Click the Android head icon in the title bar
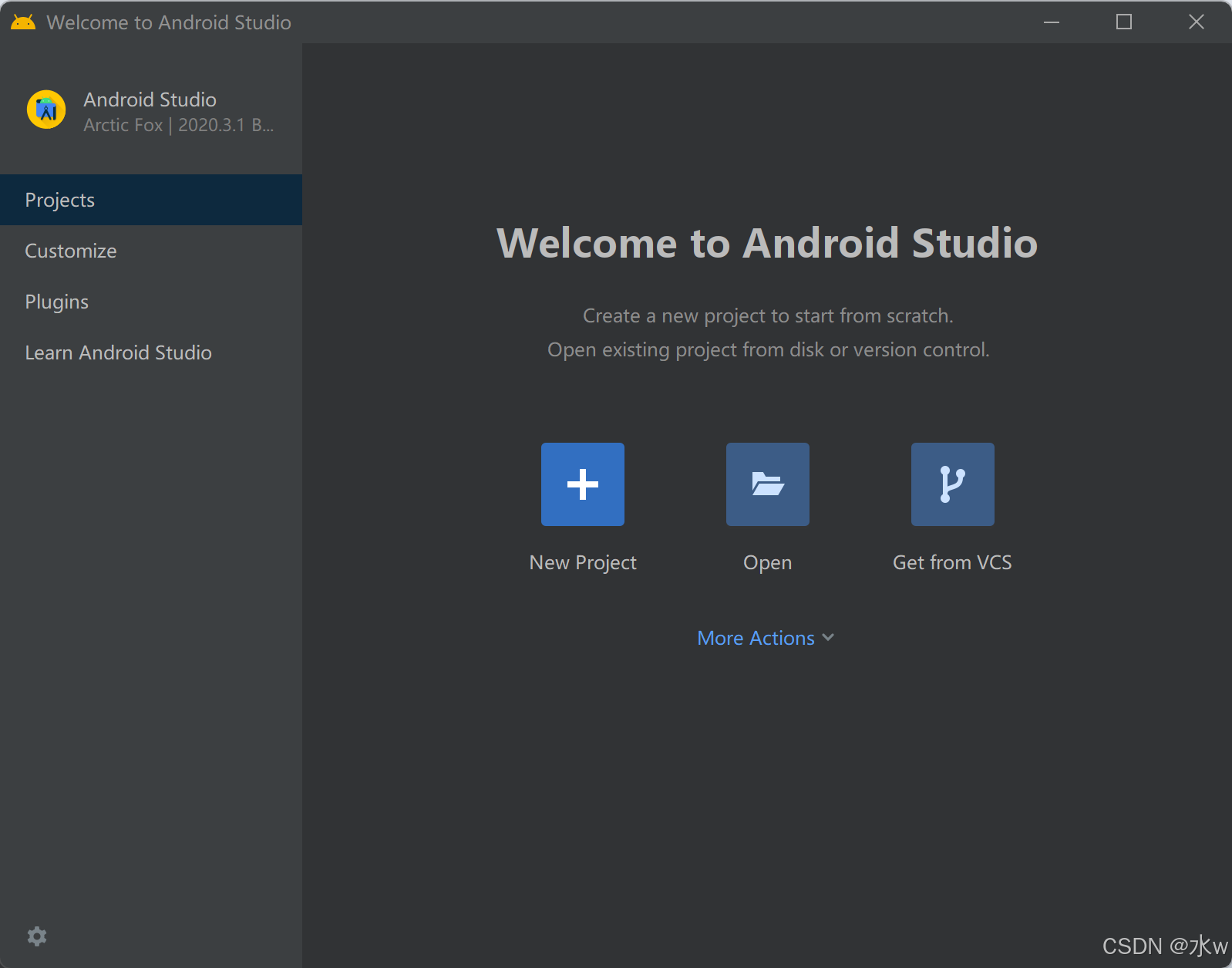This screenshot has width=1232, height=968. click(x=23, y=22)
